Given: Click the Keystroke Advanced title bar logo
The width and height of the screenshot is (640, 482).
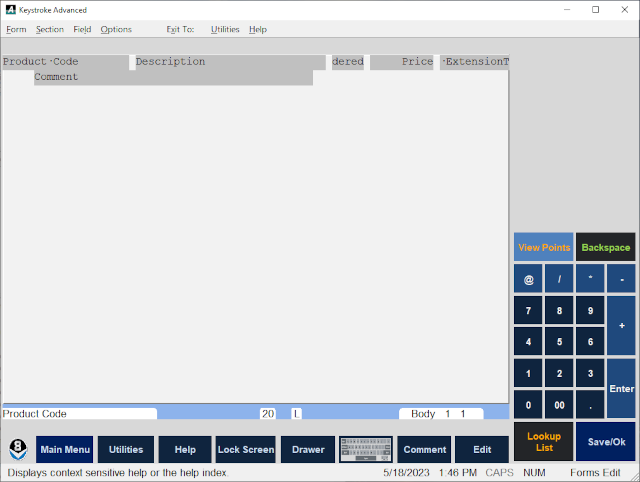Looking at the screenshot, I should pyautogui.click(x=11, y=10).
